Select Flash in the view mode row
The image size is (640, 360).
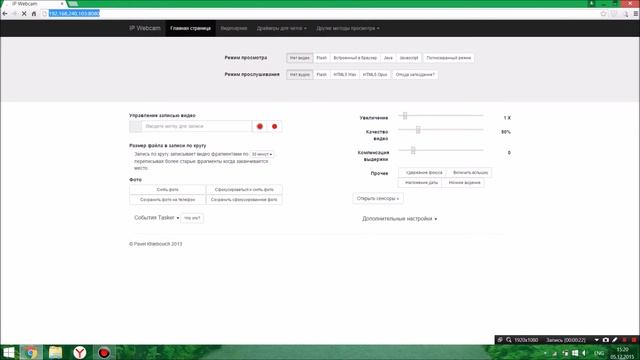[x=322, y=58]
